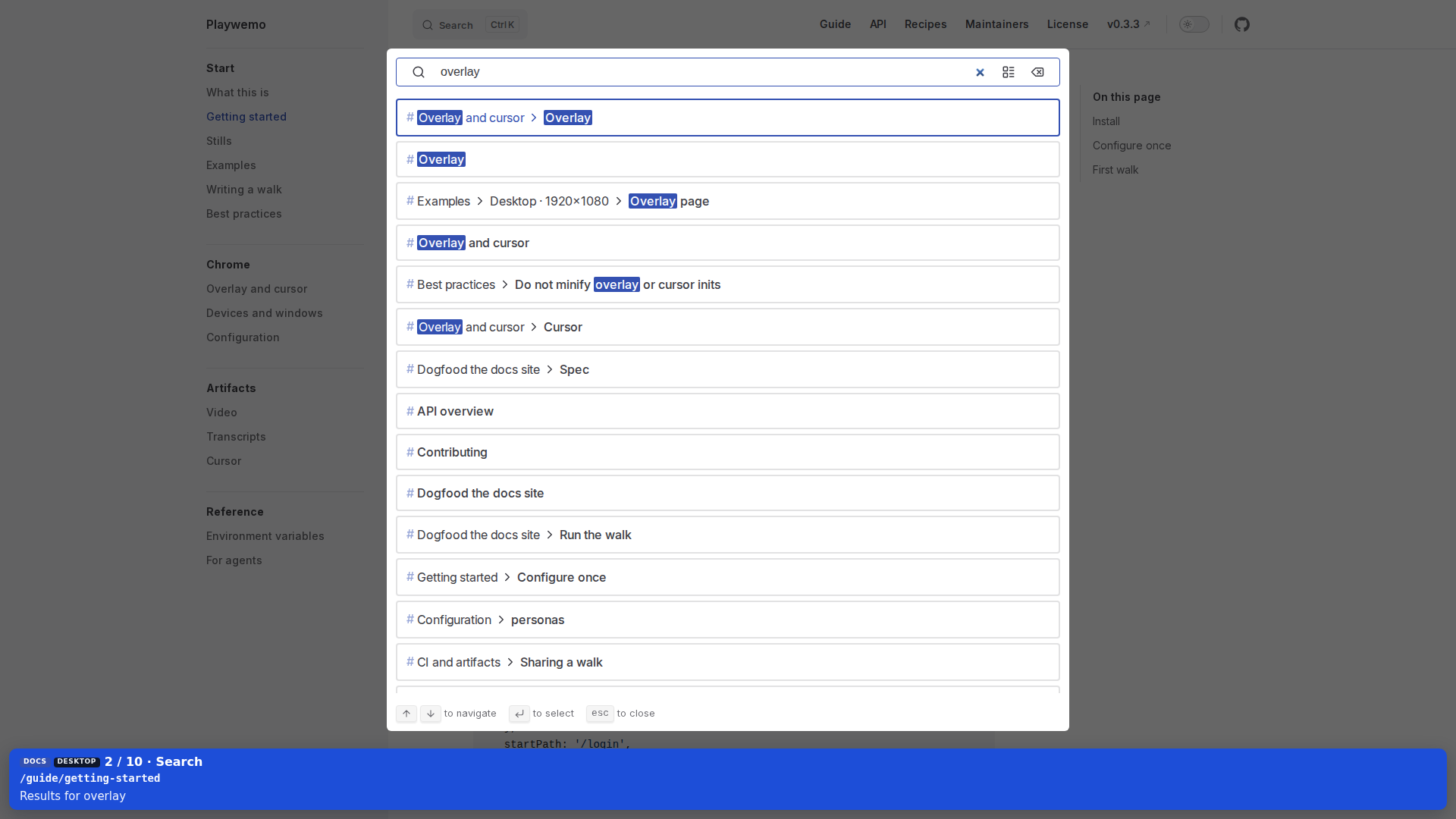Open result Examples Desktop 1920×1080 Overlay page
Viewport: 1456px width, 819px height.
pos(728,201)
